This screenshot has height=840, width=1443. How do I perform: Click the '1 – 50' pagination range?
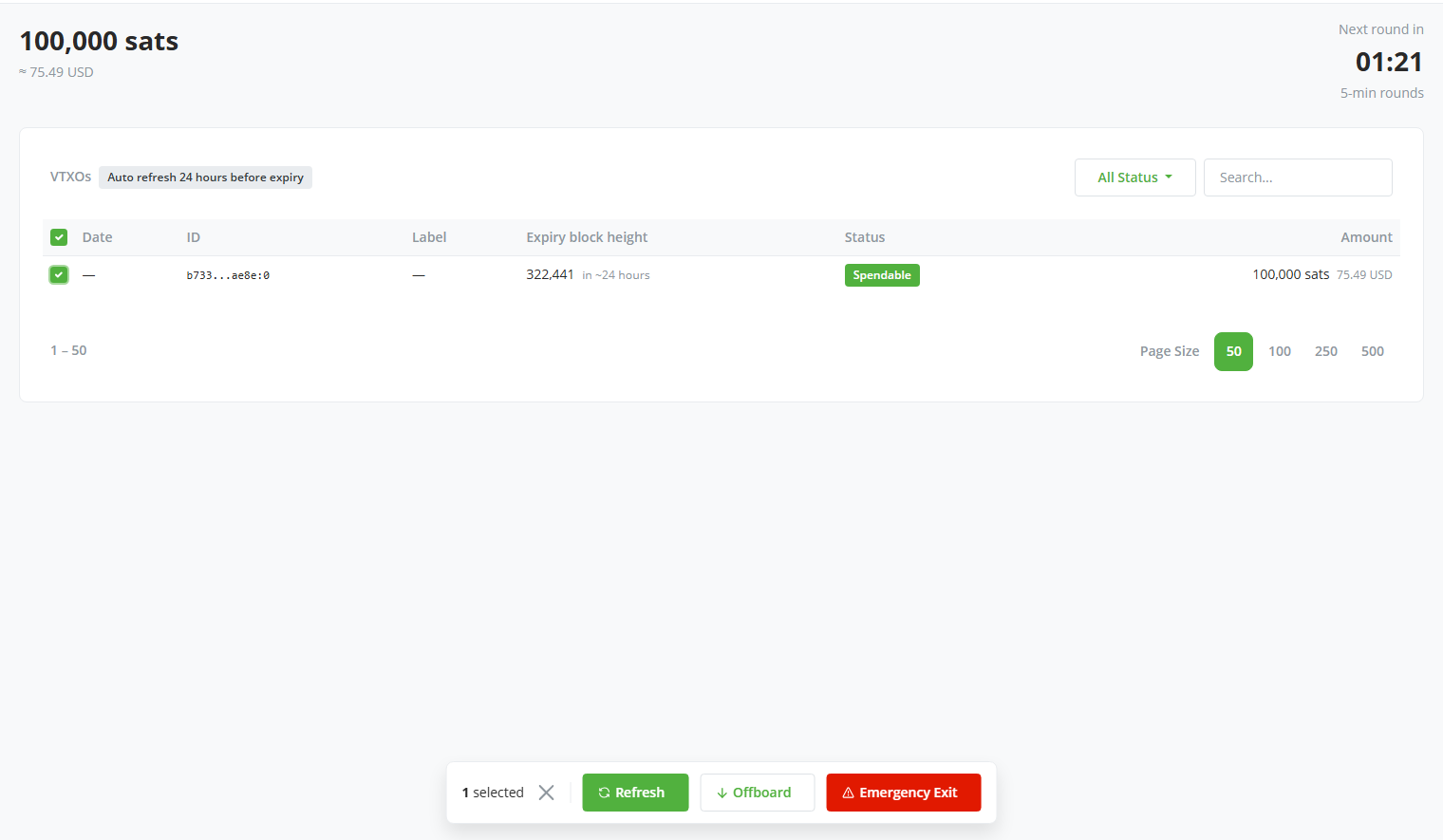68,350
